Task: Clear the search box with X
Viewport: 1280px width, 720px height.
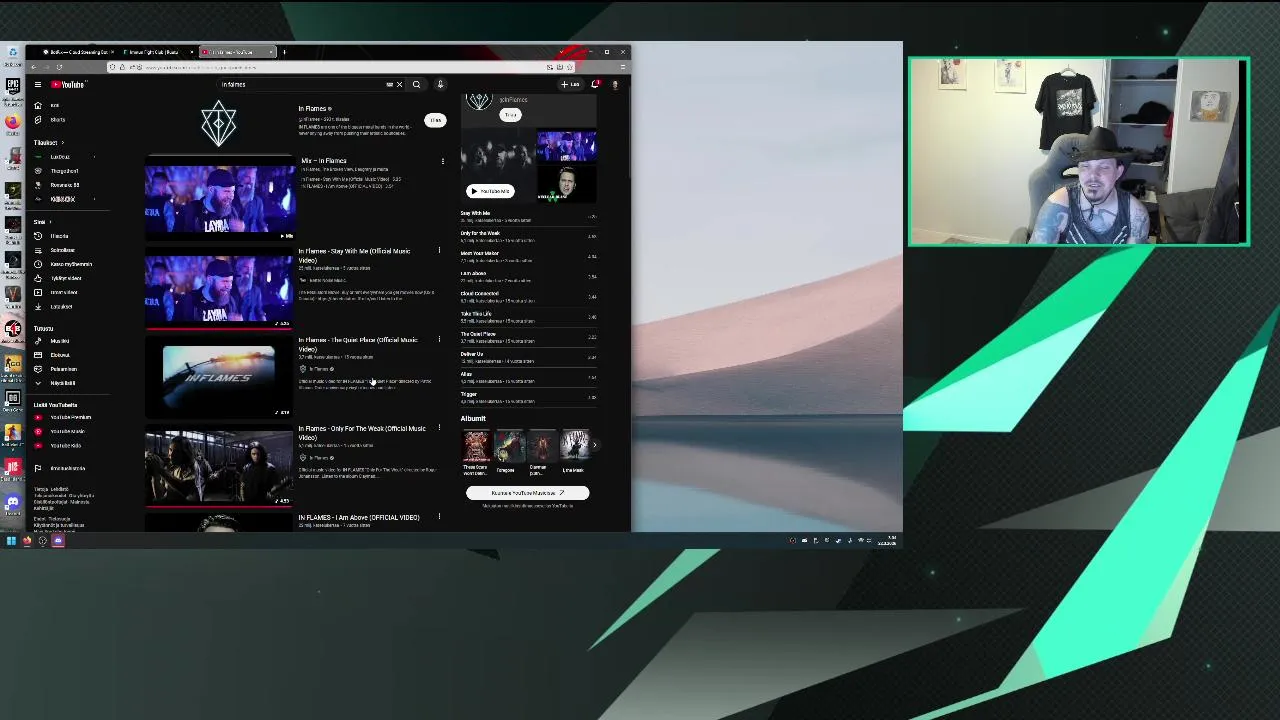Action: click(x=399, y=84)
